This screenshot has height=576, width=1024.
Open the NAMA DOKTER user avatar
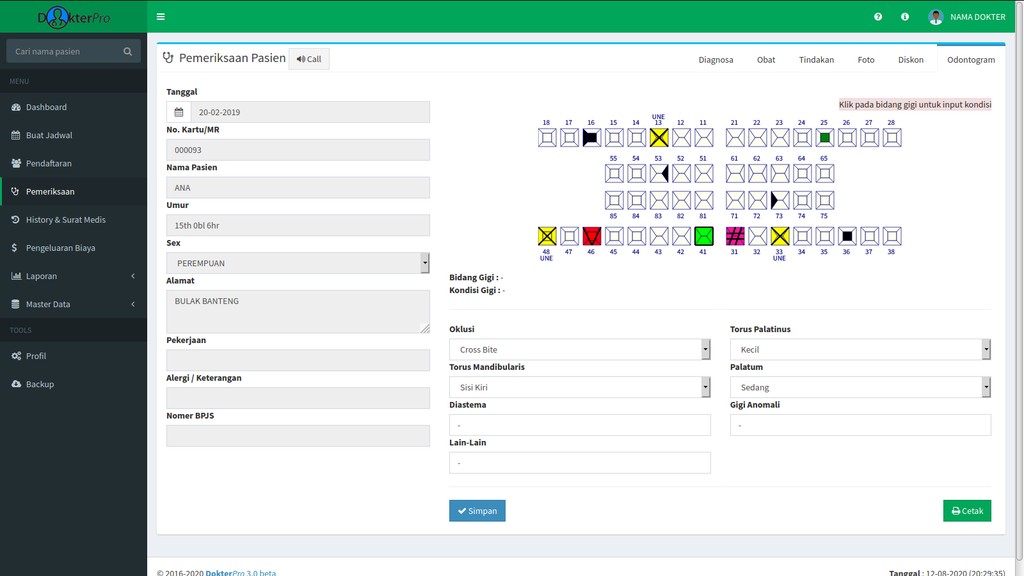tap(935, 17)
